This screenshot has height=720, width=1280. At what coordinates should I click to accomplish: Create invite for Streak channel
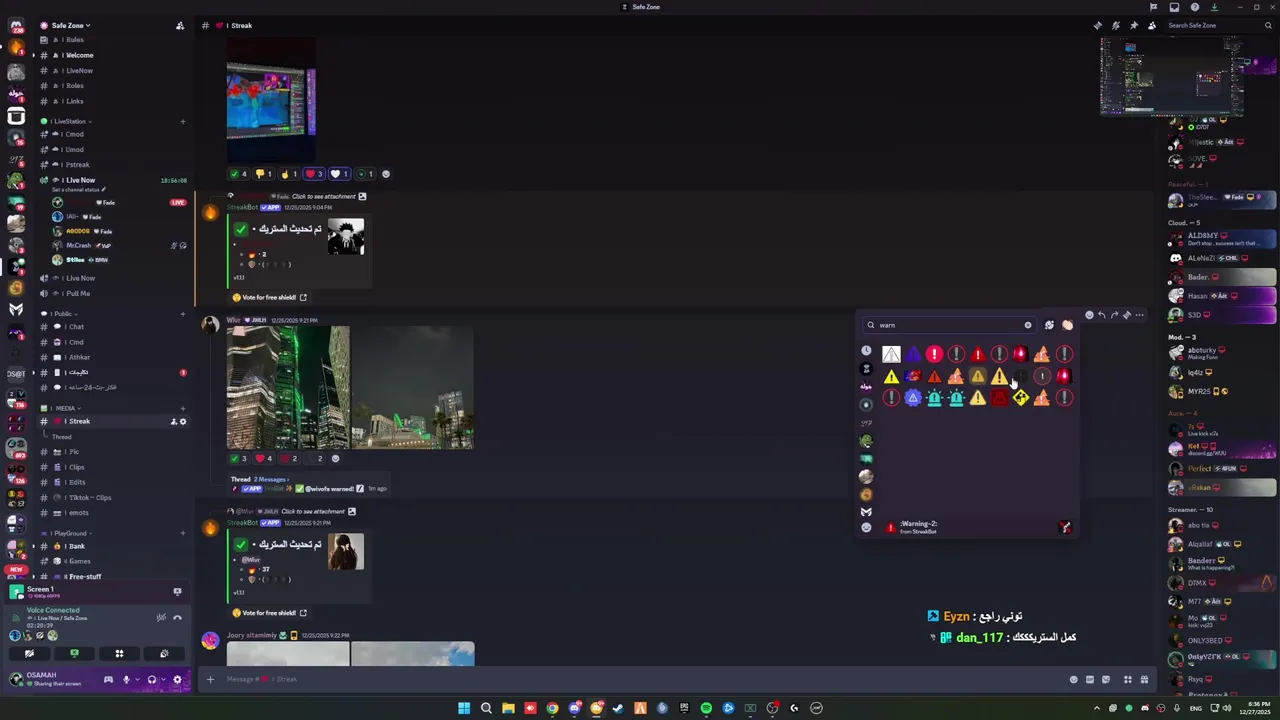173,421
